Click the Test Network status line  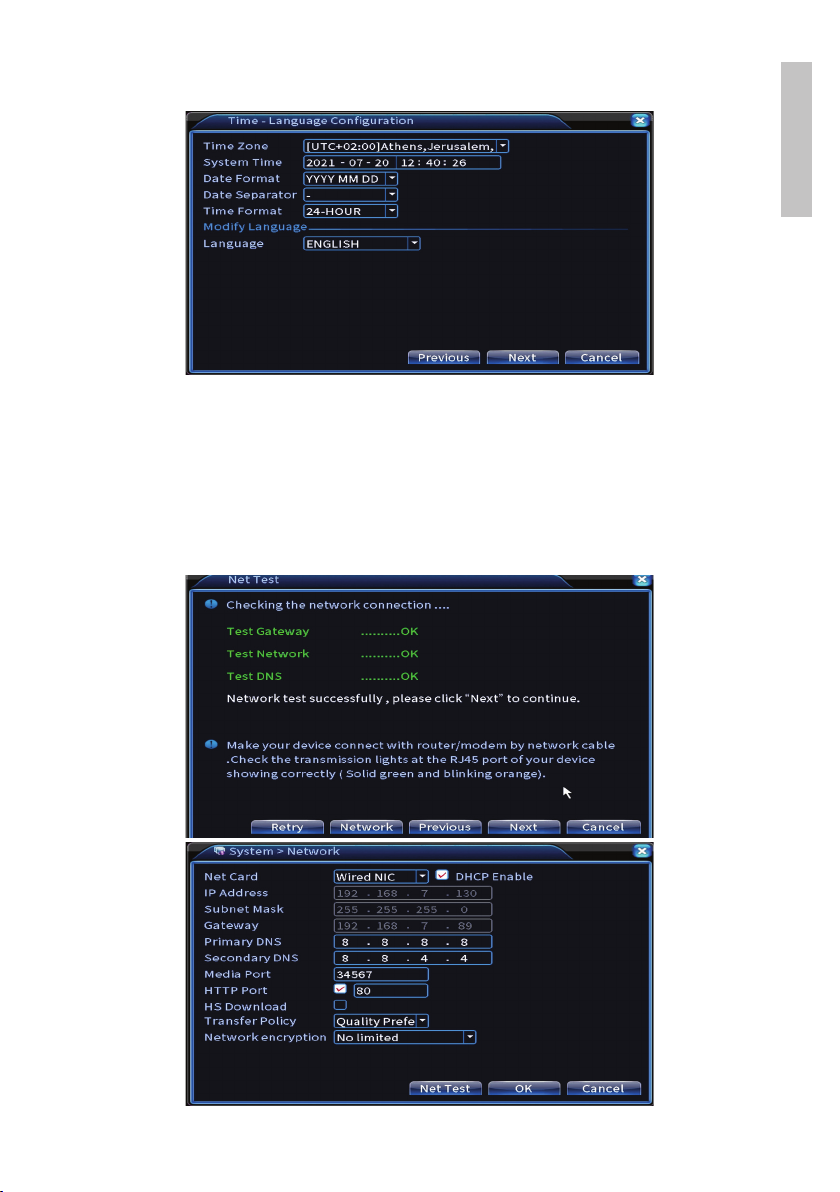(322, 654)
